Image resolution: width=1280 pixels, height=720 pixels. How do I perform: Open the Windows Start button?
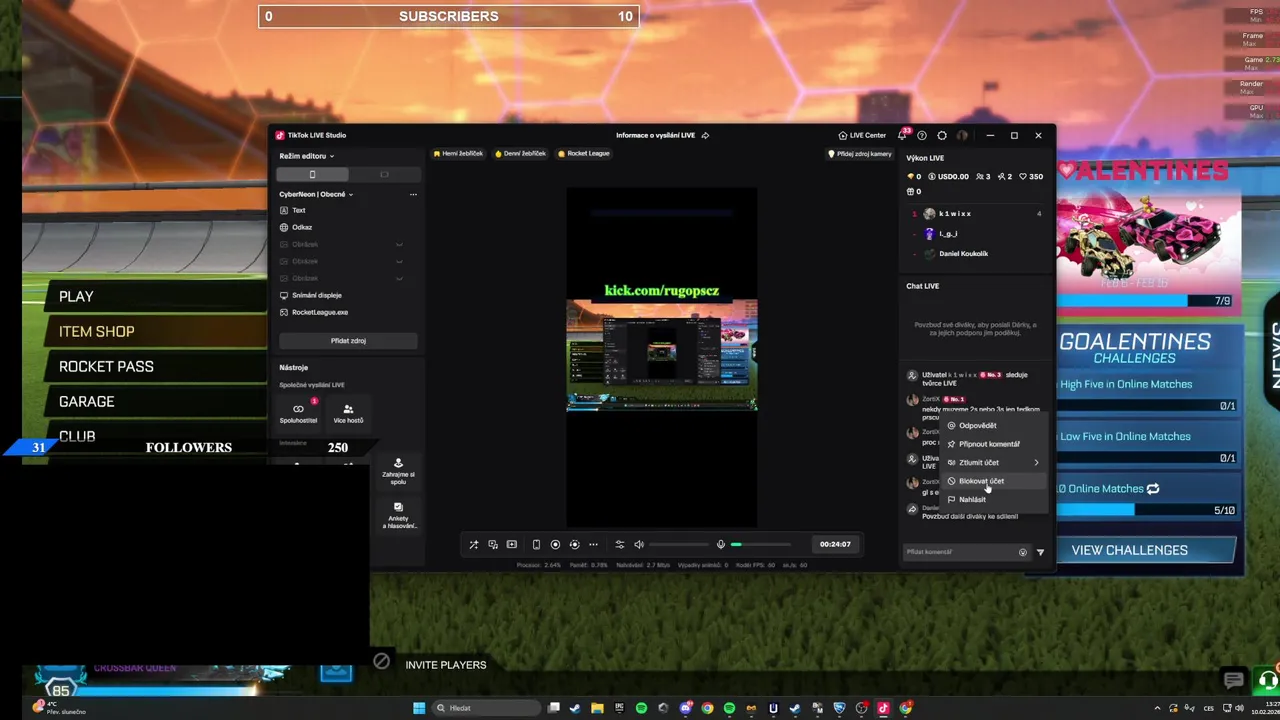coord(419,708)
